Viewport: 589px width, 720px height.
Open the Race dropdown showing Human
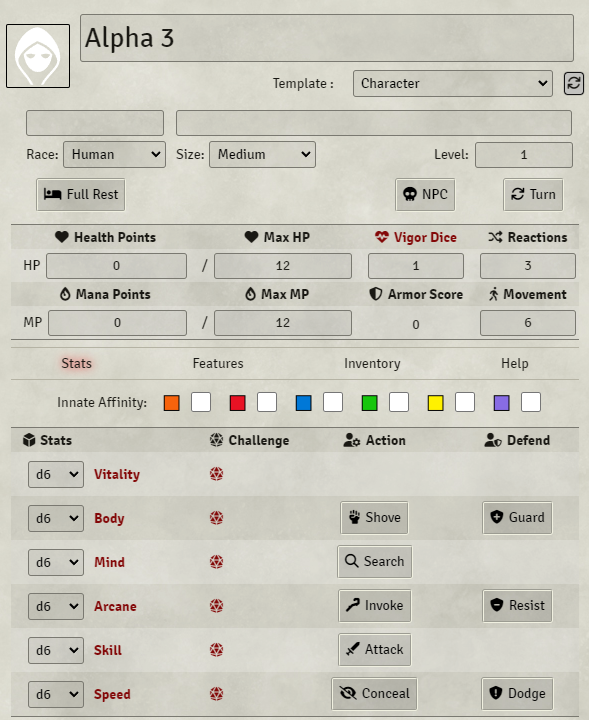114,154
